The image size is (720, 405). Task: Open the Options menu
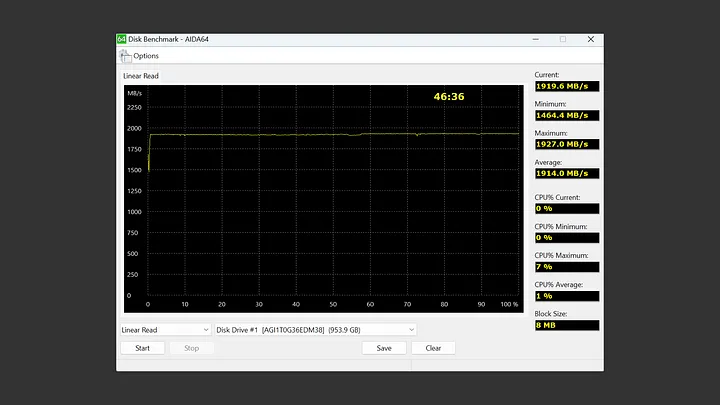click(145, 56)
